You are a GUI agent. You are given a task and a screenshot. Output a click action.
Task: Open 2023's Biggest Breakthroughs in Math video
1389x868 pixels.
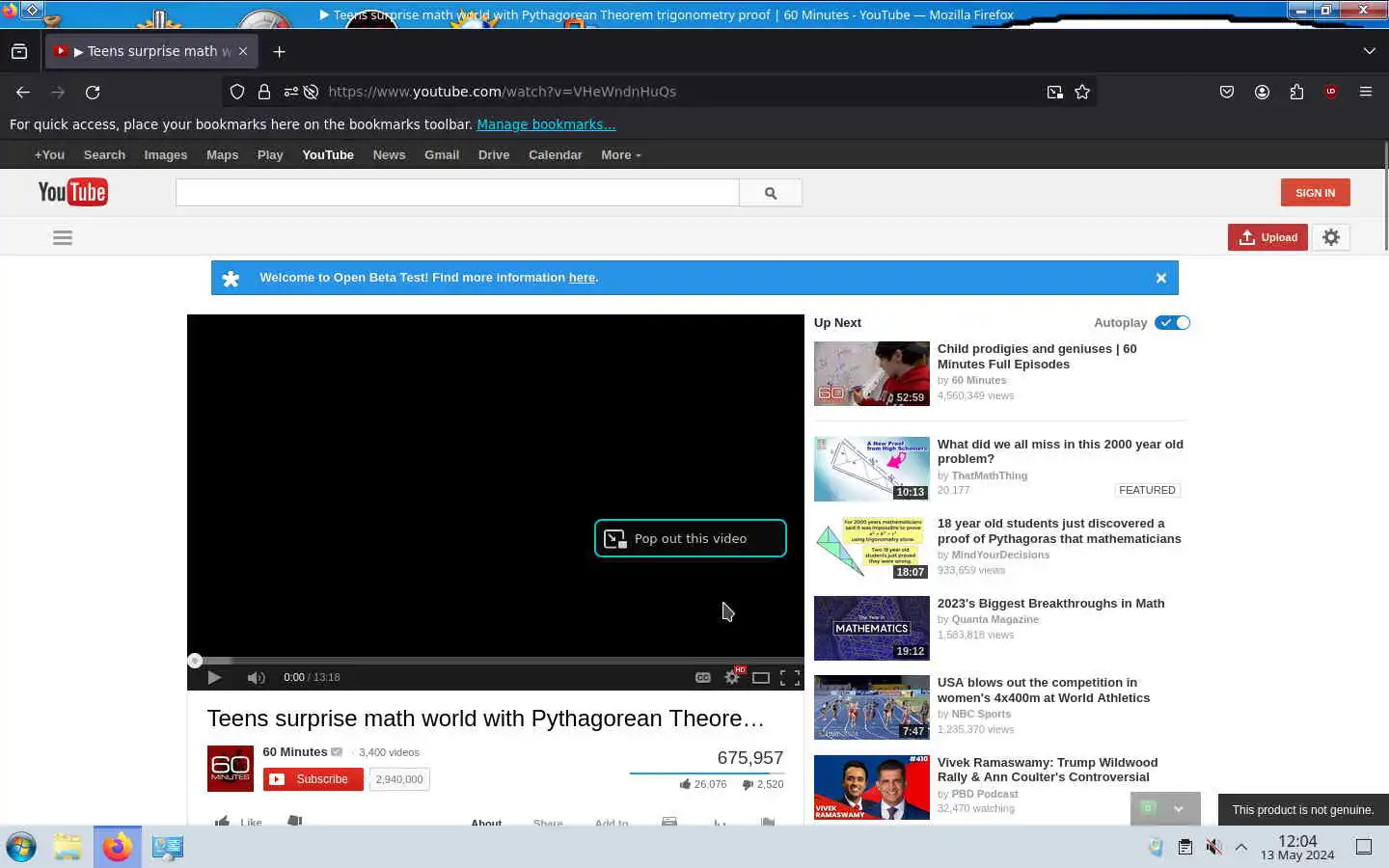(1050, 604)
